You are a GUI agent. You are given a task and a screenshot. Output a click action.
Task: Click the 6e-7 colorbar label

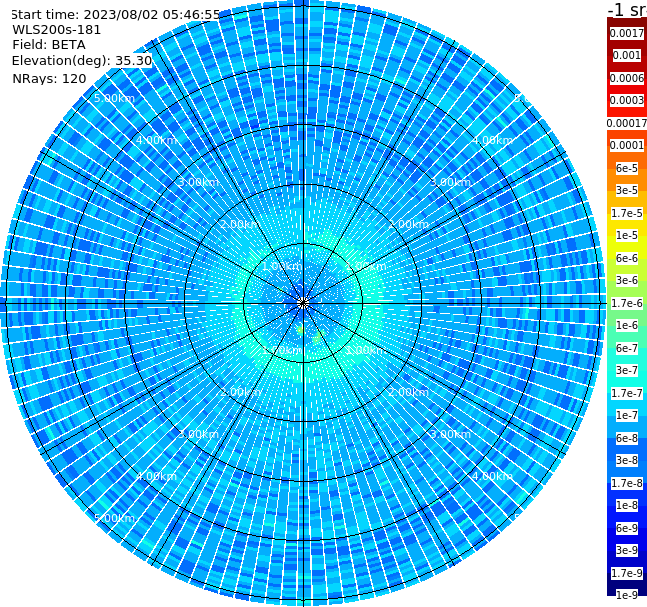(x=627, y=348)
